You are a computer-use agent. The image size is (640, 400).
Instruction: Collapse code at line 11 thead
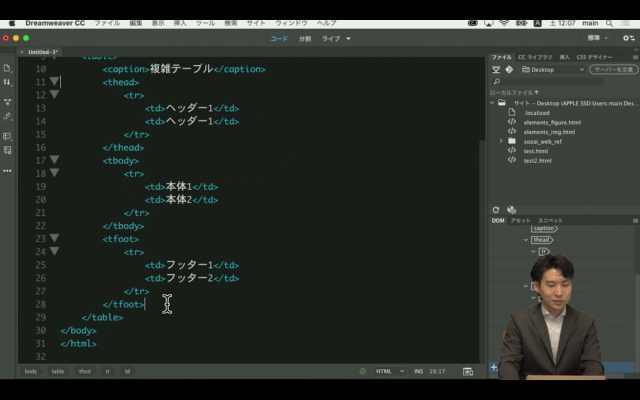(54, 82)
